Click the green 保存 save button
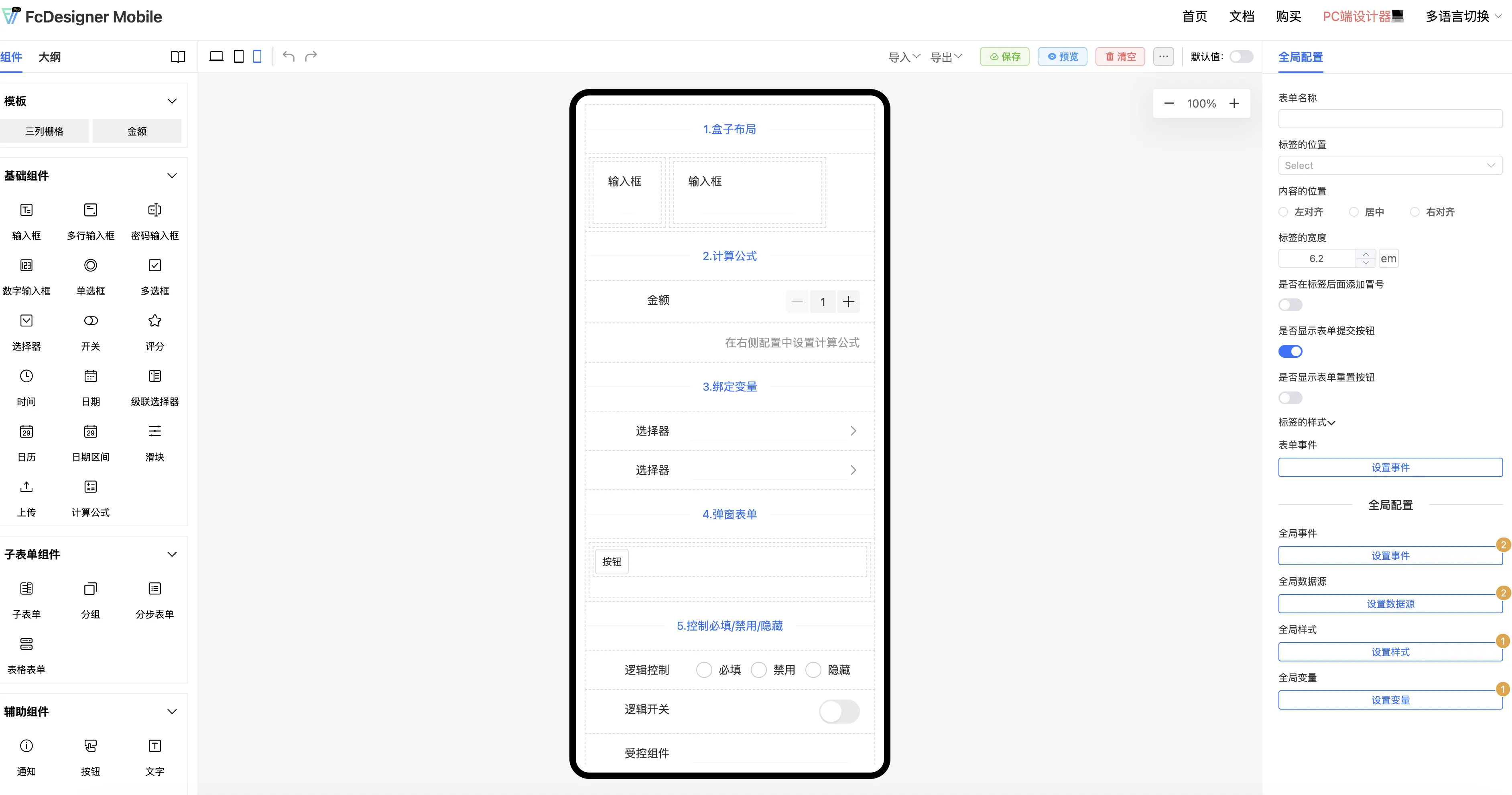The width and height of the screenshot is (1512, 795). pos(1004,56)
